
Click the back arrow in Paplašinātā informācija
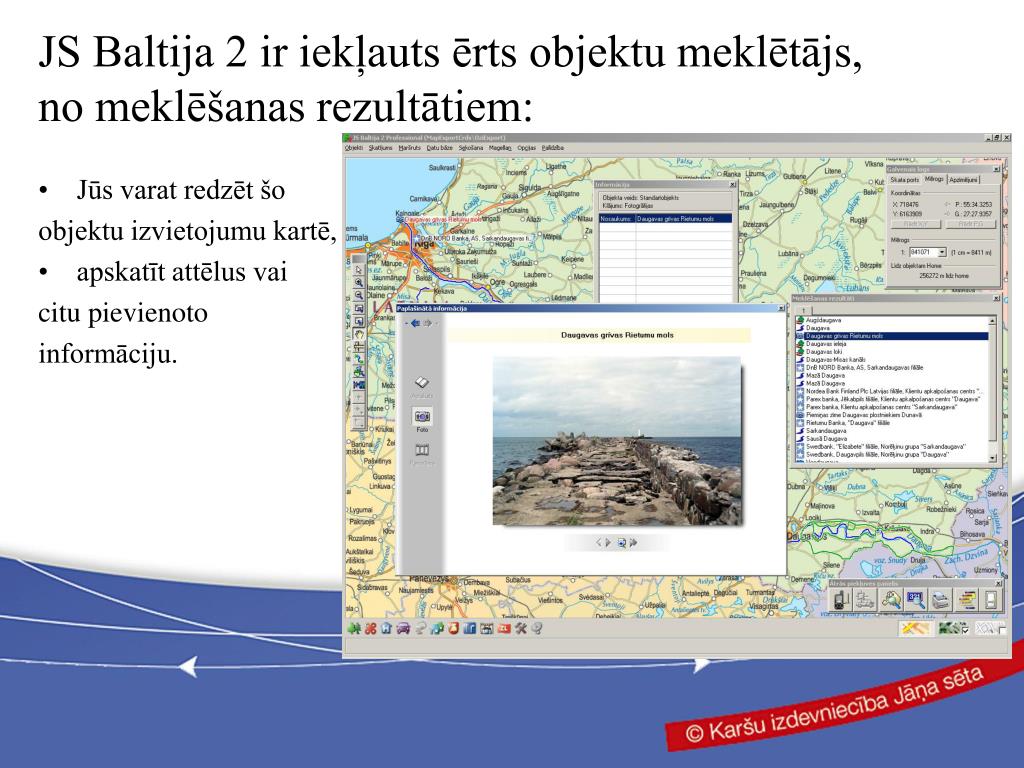pos(415,323)
